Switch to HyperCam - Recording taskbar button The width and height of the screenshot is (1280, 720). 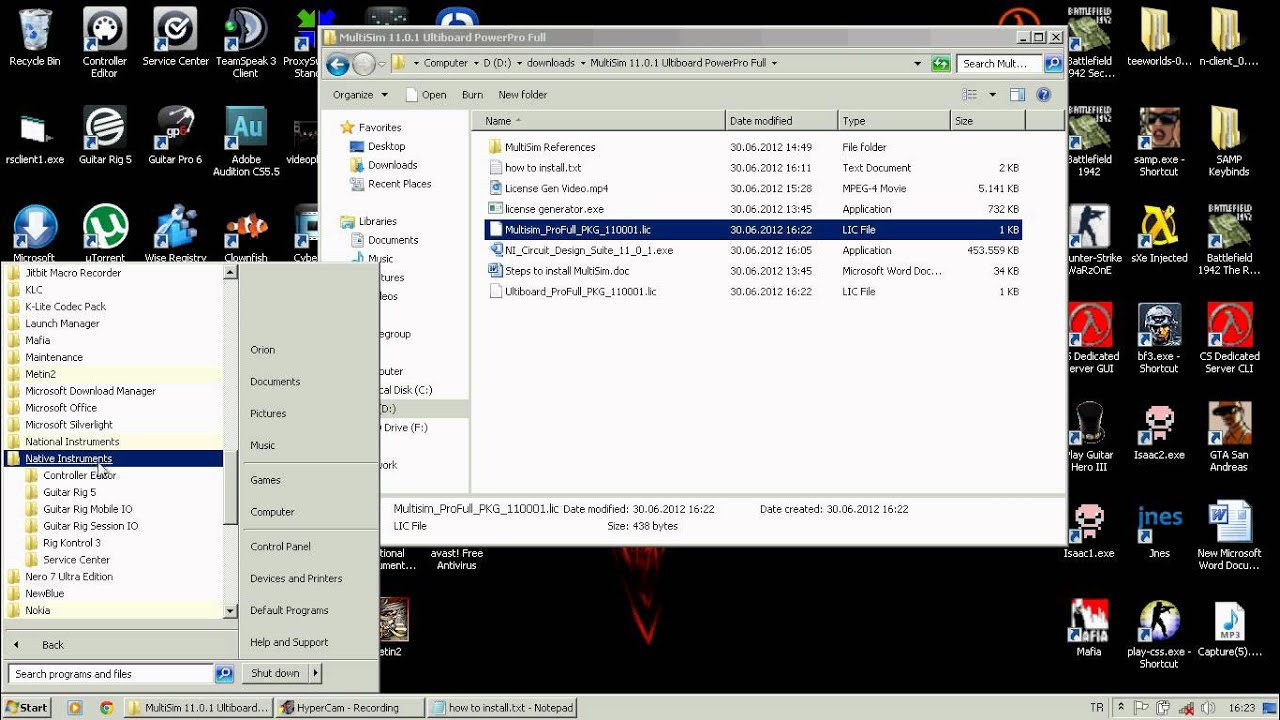(x=347, y=707)
